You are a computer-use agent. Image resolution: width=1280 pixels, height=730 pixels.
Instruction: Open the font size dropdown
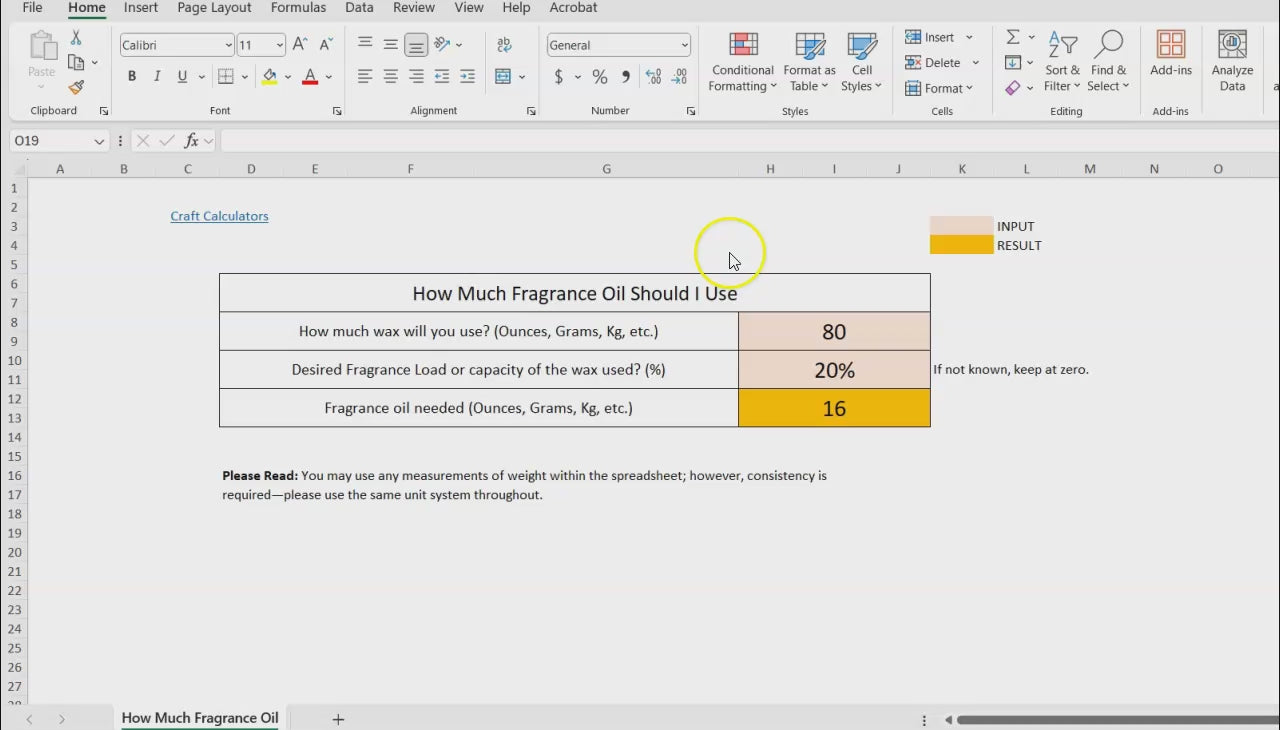[279, 45]
